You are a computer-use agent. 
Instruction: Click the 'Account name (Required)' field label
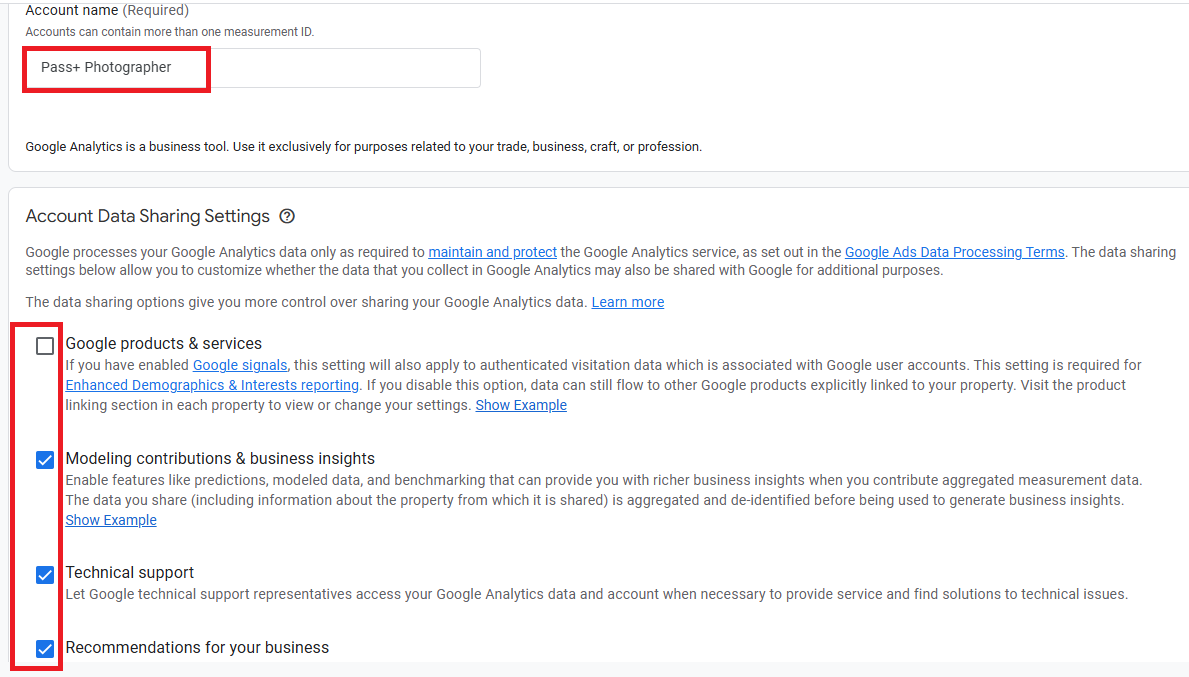107,11
